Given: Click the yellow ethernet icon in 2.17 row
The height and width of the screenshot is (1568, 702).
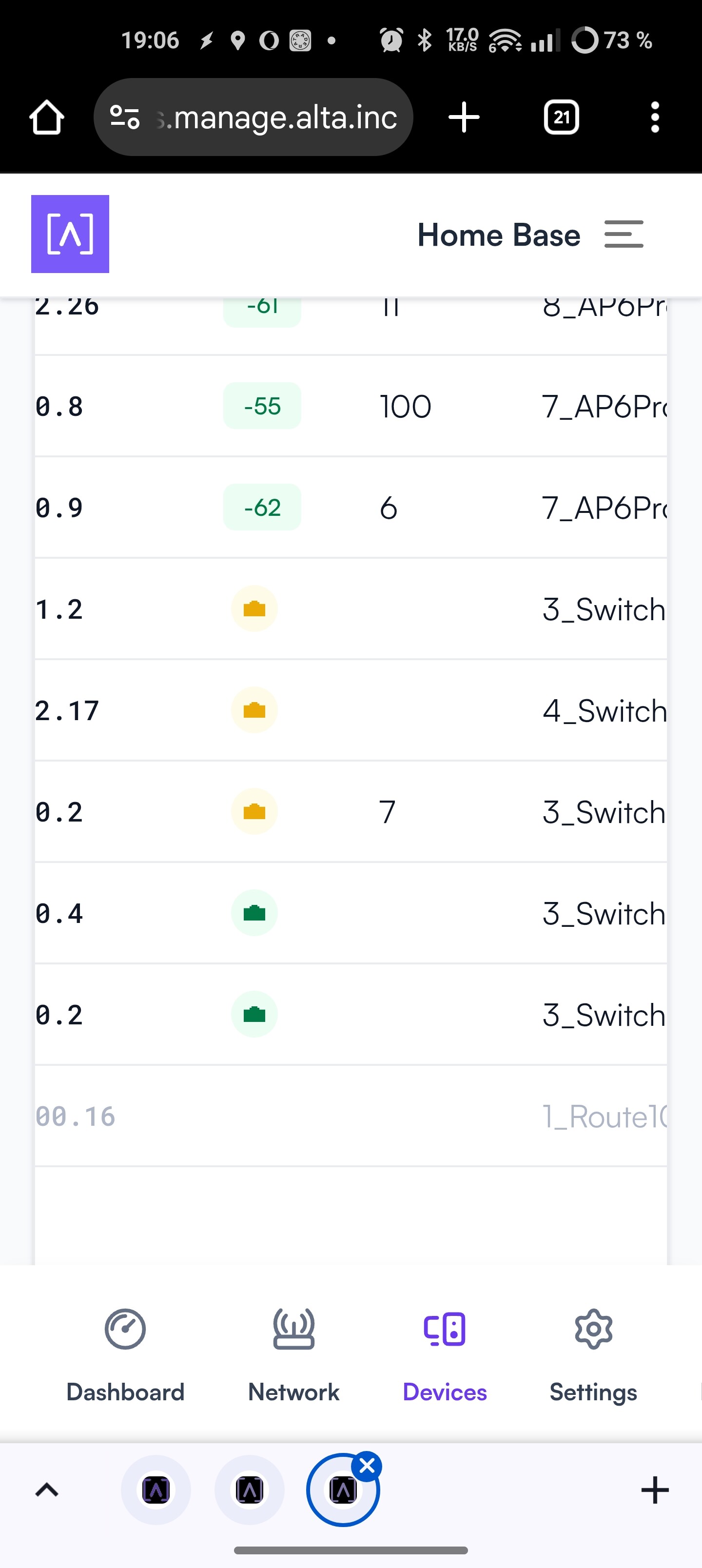Looking at the screenshot, I should (254, 710).
